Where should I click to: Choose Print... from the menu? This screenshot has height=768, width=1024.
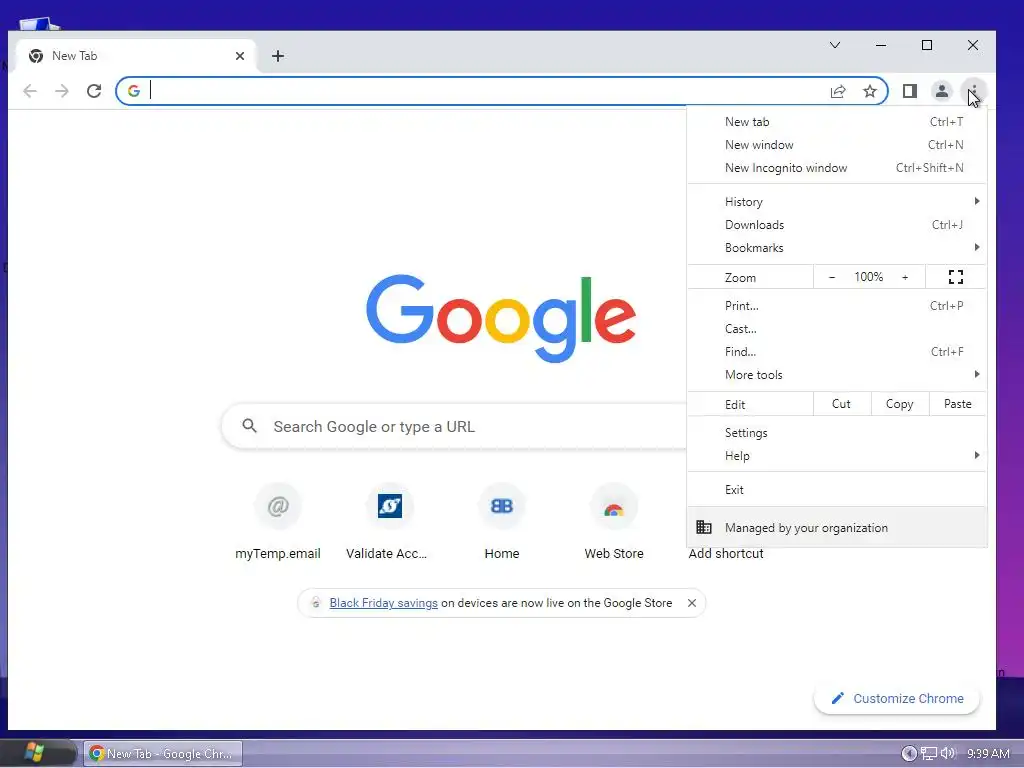(837, 306)
